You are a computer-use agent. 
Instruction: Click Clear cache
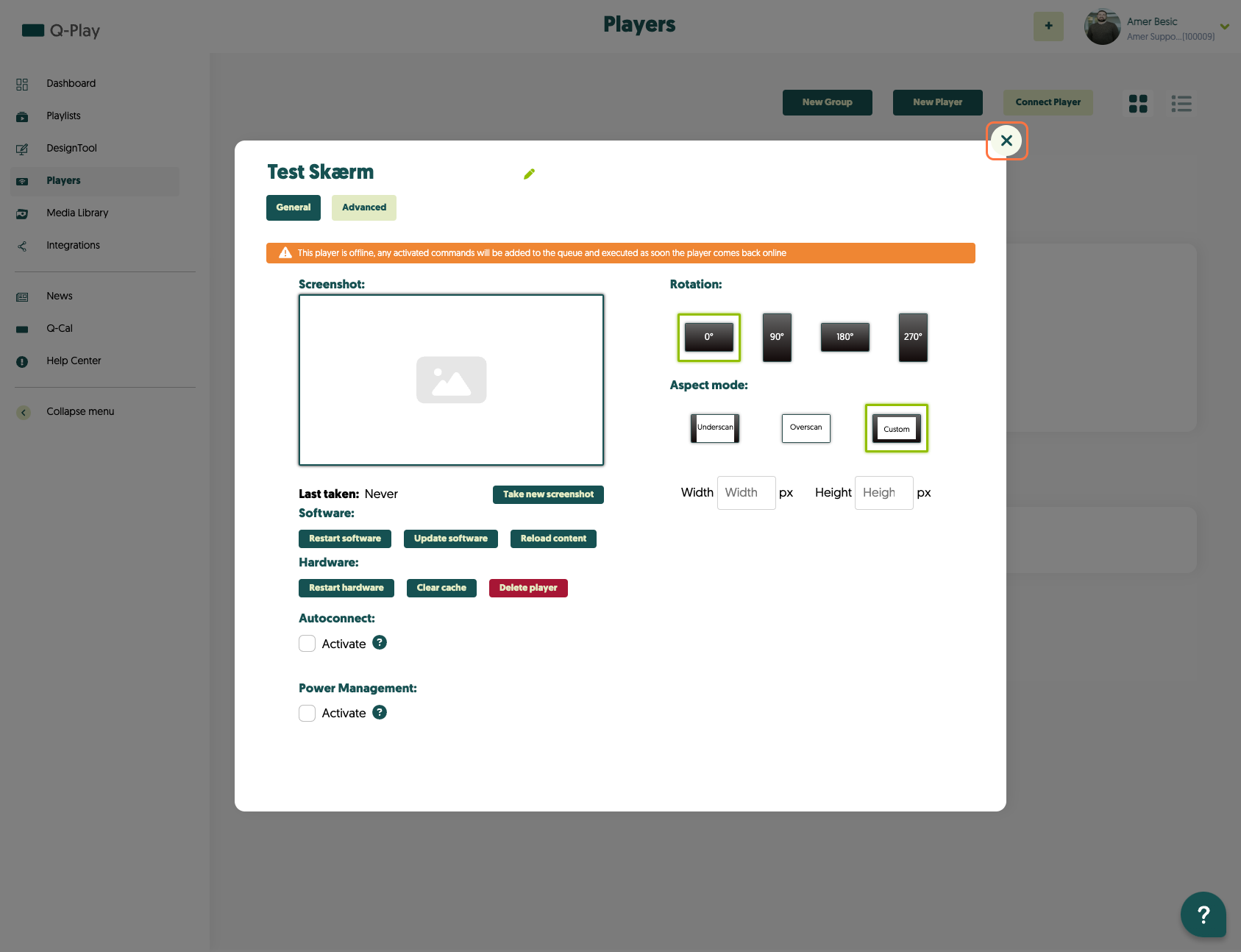pos(441,588)
